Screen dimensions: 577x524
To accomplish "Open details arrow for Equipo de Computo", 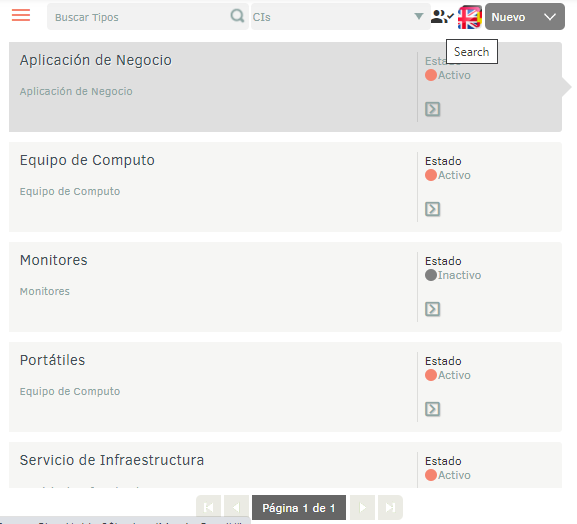I will [x=432, y=209].
